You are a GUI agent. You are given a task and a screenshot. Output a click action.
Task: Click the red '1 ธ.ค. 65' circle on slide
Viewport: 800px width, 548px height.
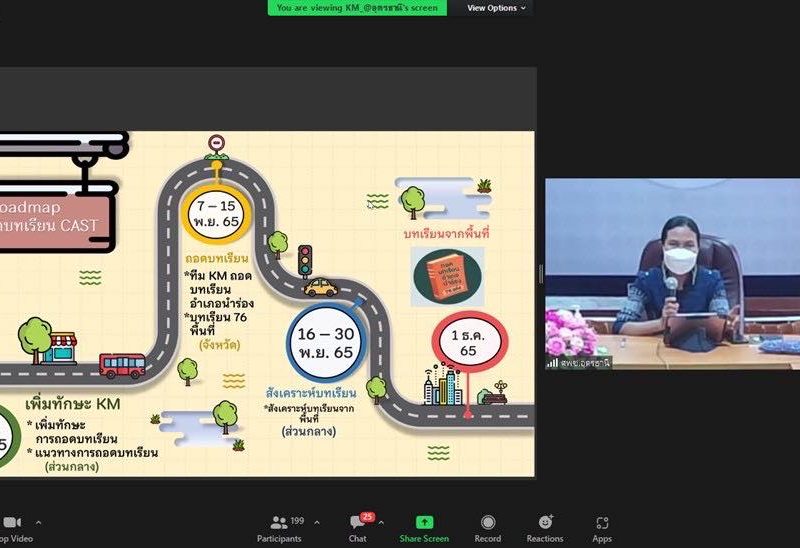[x=469, y=345]
